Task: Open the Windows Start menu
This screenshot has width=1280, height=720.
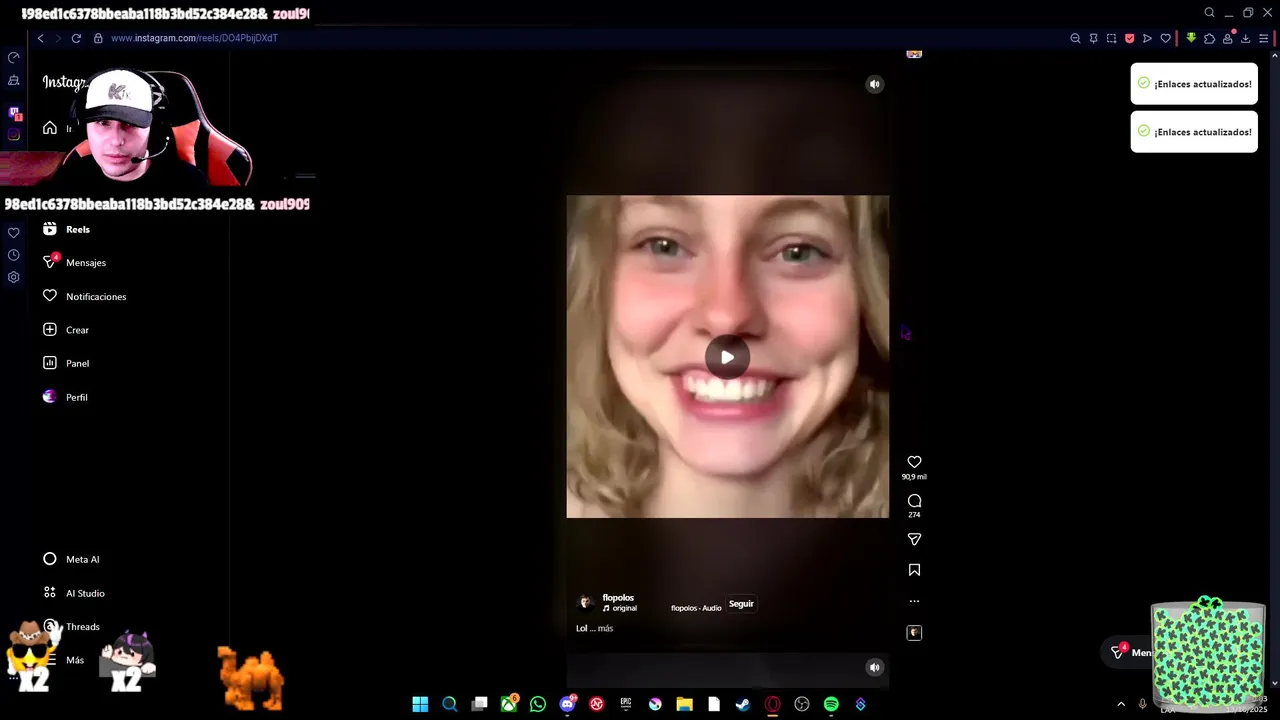Action: click(x=420, y=704)
